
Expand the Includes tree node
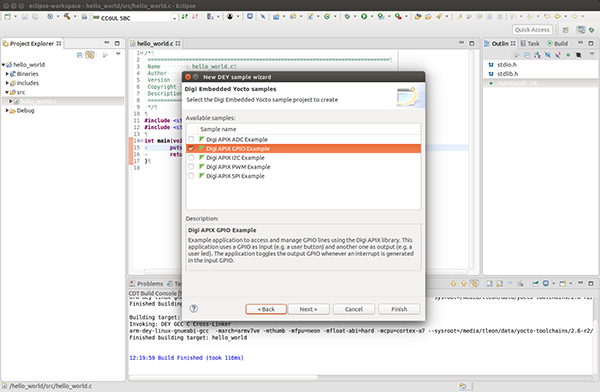pos(7,83)
